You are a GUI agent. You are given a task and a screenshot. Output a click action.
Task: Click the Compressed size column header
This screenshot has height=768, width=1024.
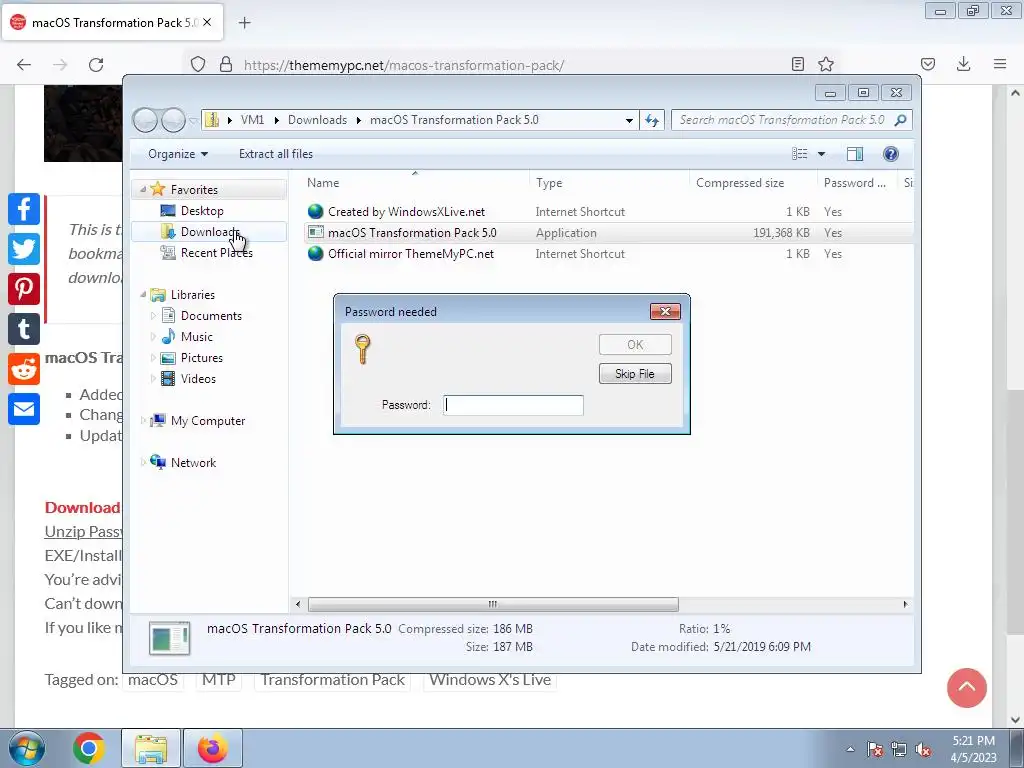pos(753,183)
